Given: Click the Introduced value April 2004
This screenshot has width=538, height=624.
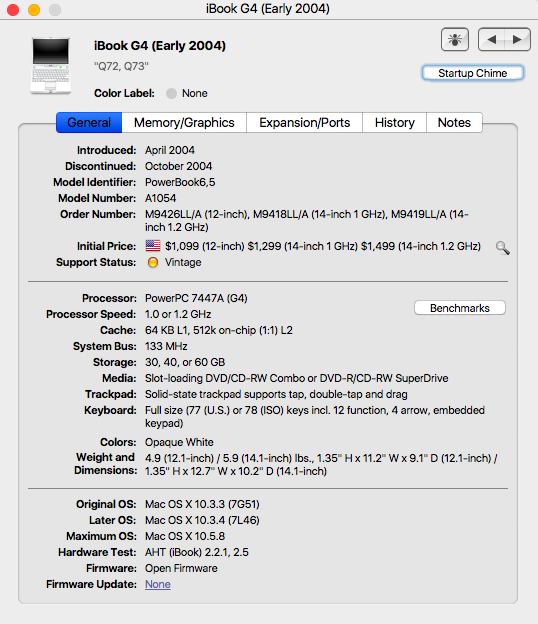Looking at the screenshot, I should click(170, 150).
